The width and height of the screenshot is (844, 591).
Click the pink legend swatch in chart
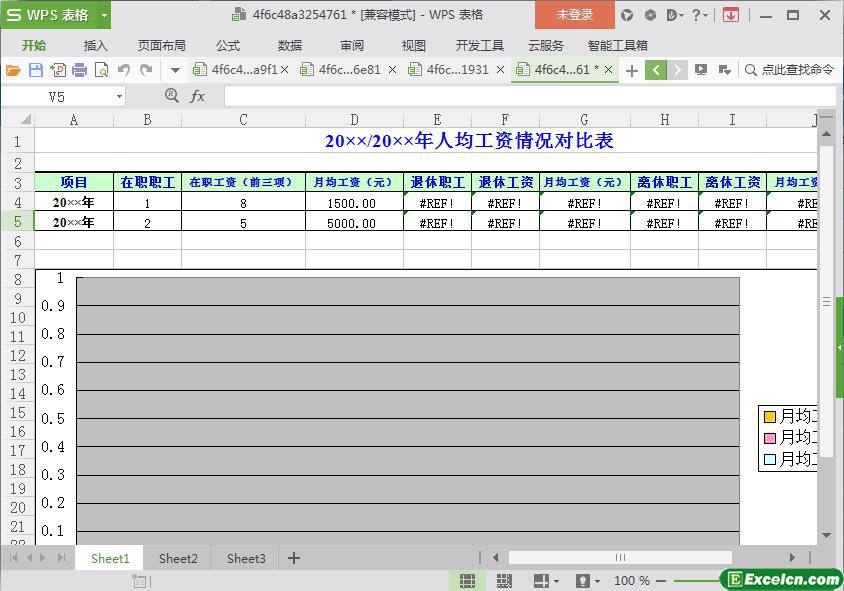(x=770, y=438)
